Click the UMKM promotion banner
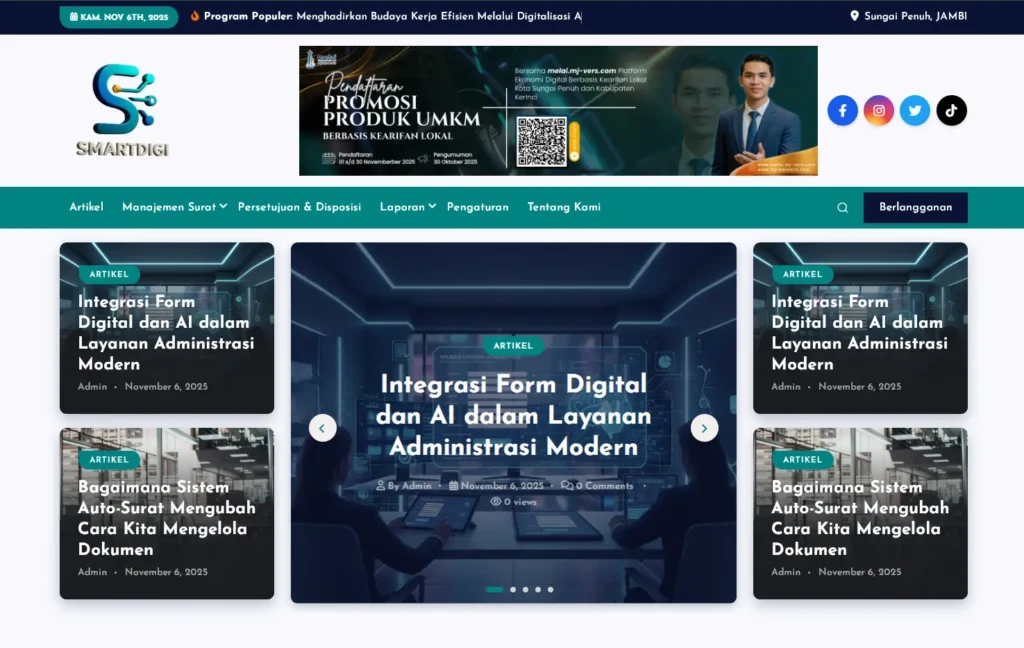The image size is (1024, 648). [558, 111]
